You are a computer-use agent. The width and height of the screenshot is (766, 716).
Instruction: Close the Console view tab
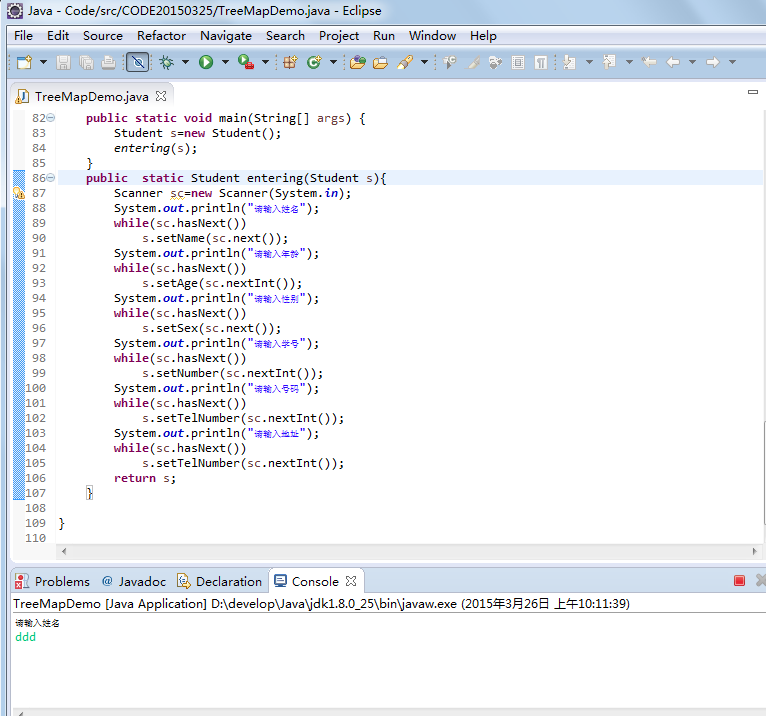(351, 581)
